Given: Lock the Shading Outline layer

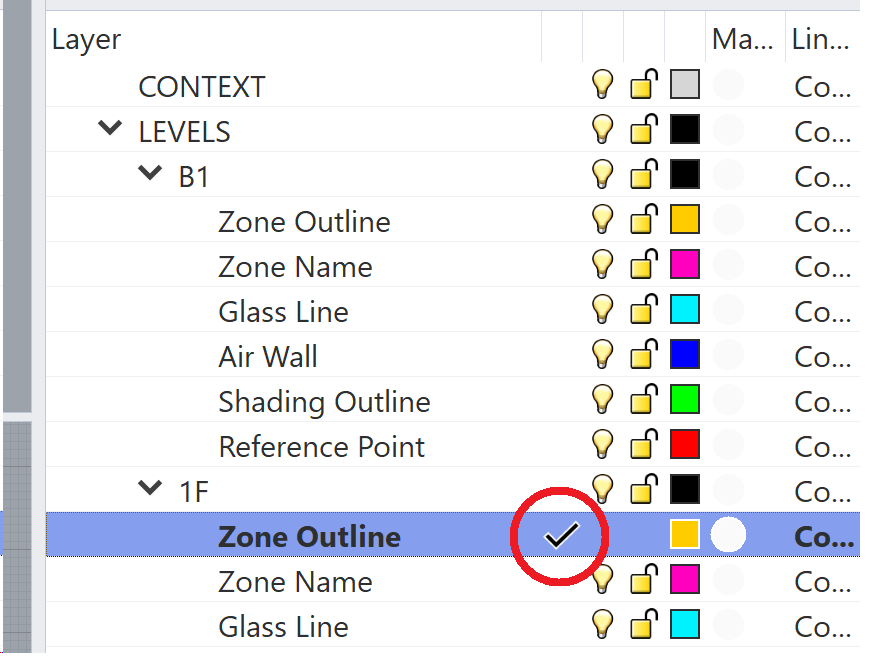Looking at the screenshot, I should click(644, 400).
